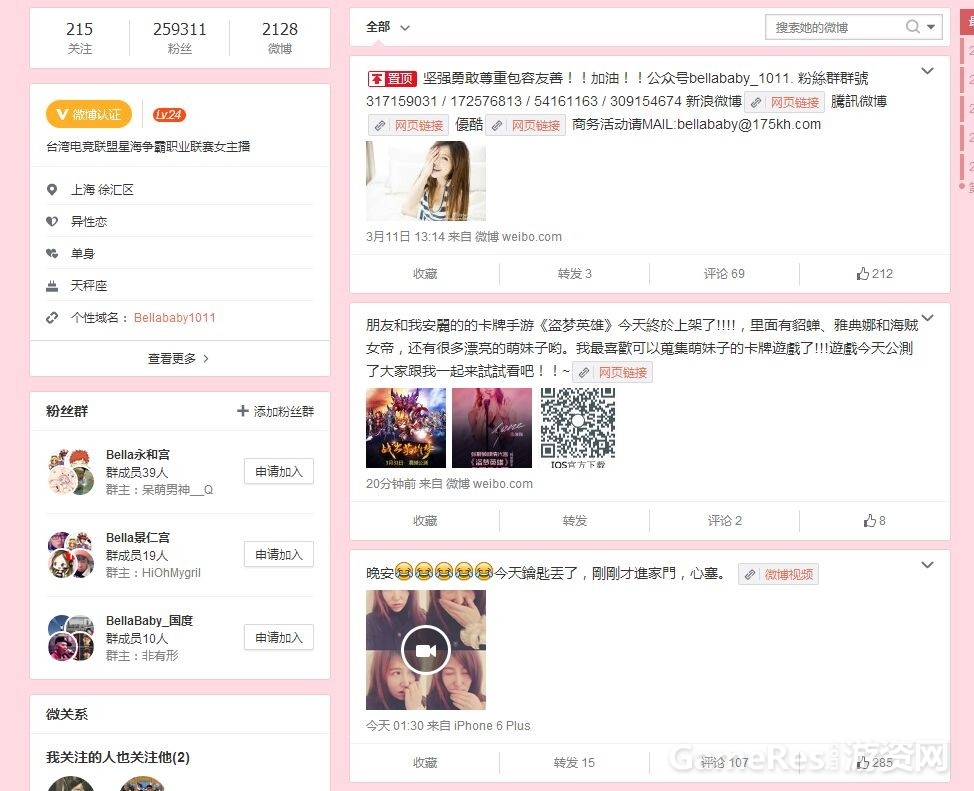Click the birthday cake icon beside 天秤座

(x=52, y=286)
